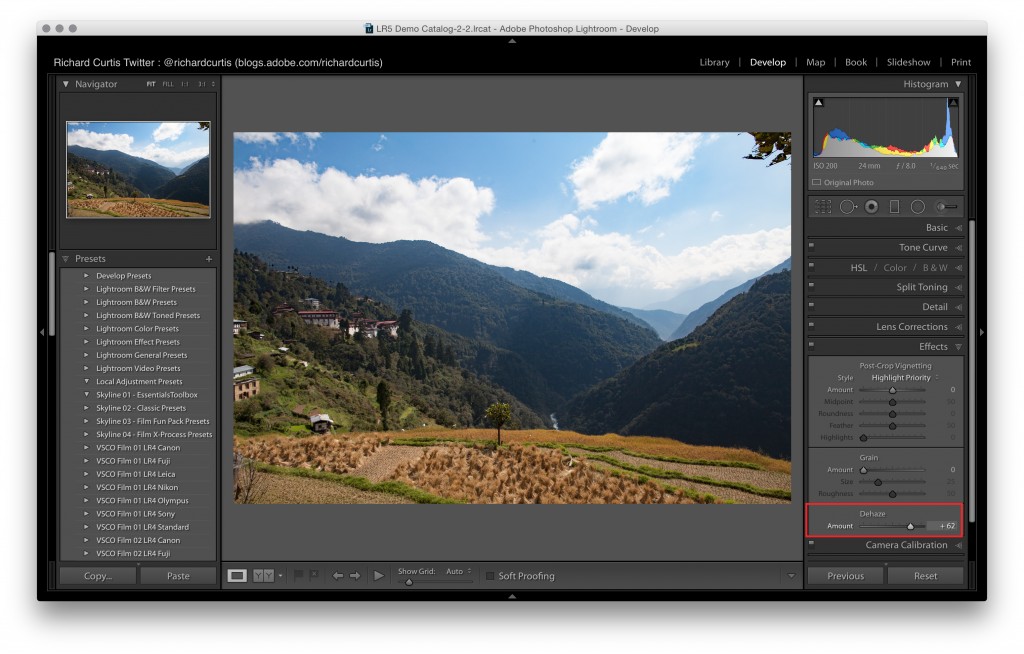Select the Graduated Filter tool
This screenshot has height=654, width=1024.
click(x=894, y=207)
